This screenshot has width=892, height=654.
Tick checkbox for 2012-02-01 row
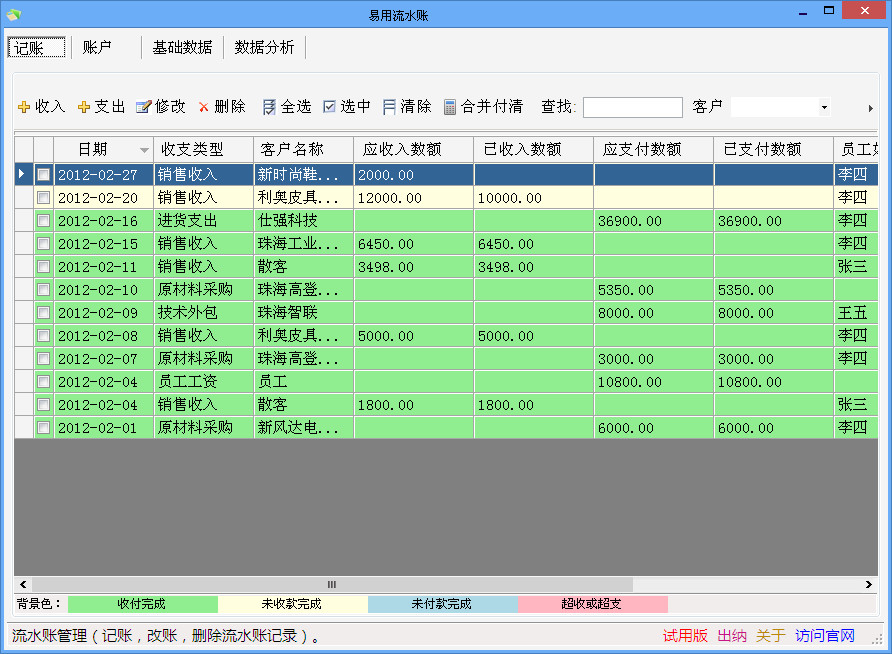point(43,427)
